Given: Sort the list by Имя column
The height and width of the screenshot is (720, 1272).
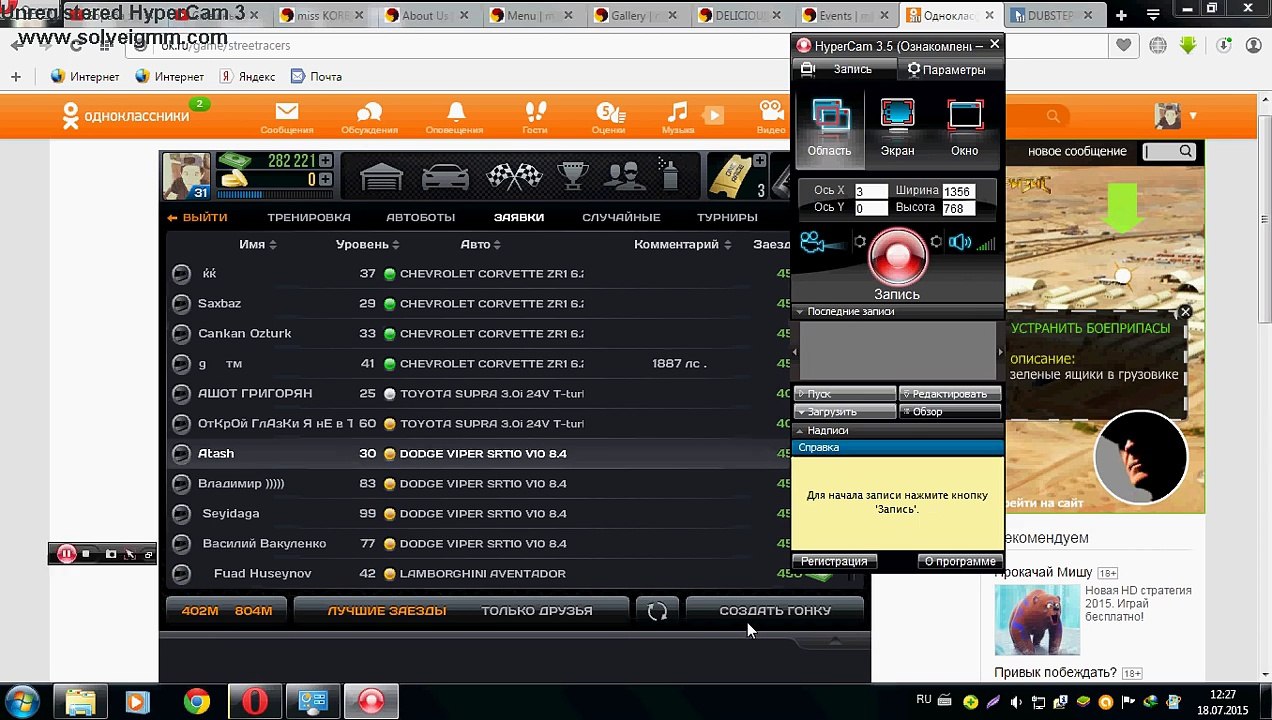Looking at the screenshot, I should coord(257,244).
